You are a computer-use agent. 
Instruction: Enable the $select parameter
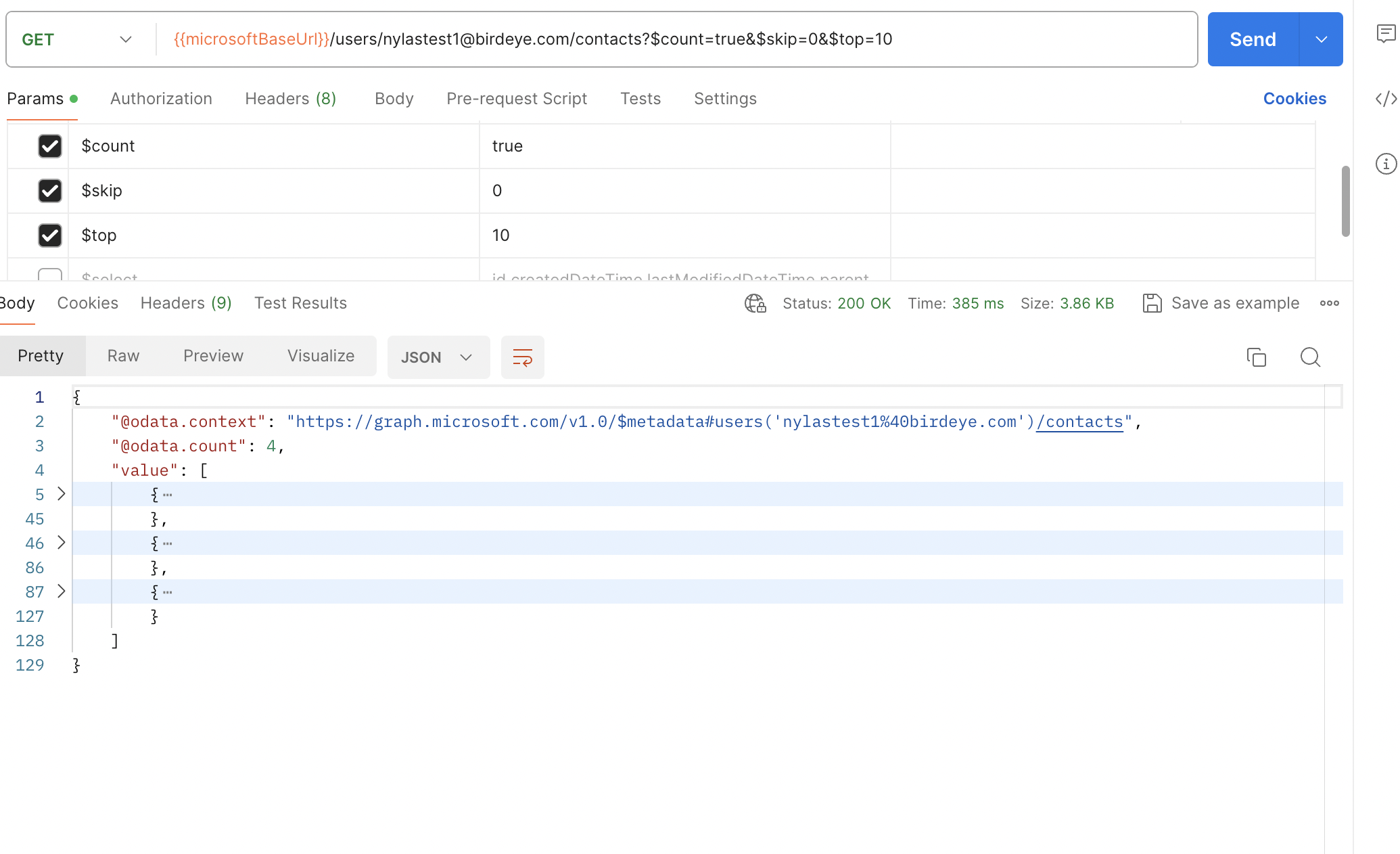tap(49, 277)
